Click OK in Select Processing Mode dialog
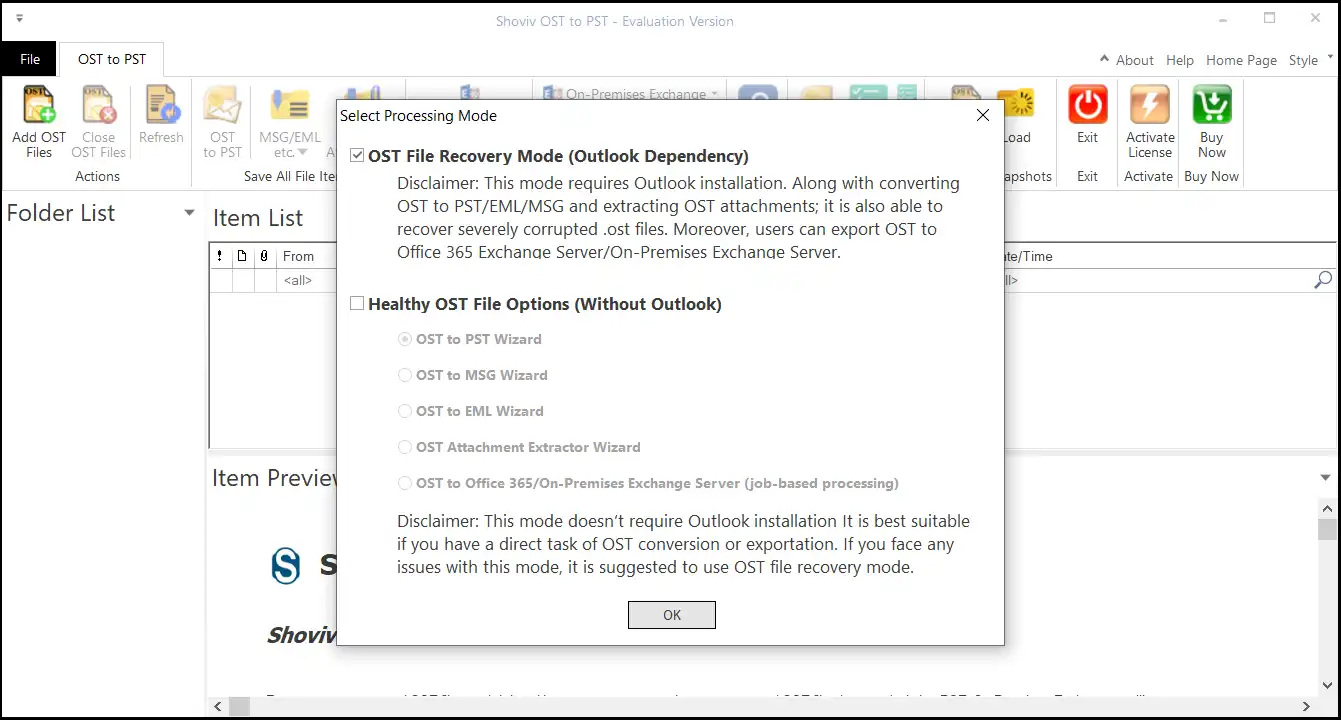Screen dimensions: 1341x720 tap(672, 615)
